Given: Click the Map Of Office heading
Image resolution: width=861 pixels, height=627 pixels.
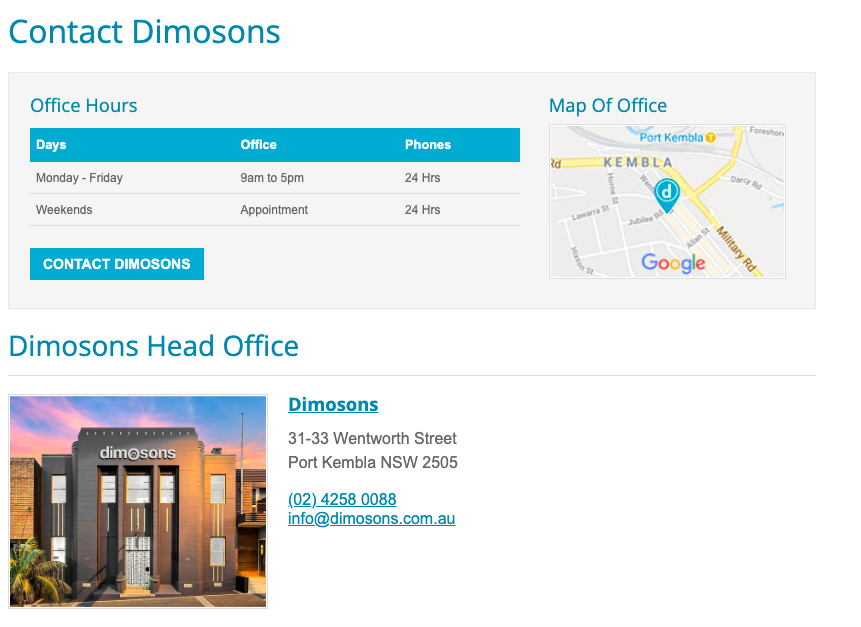Looking at the screenshot, I should [x=608, y=105].
